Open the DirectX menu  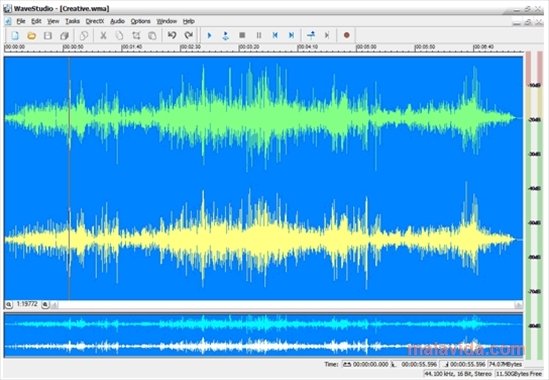tap(95, 21)
